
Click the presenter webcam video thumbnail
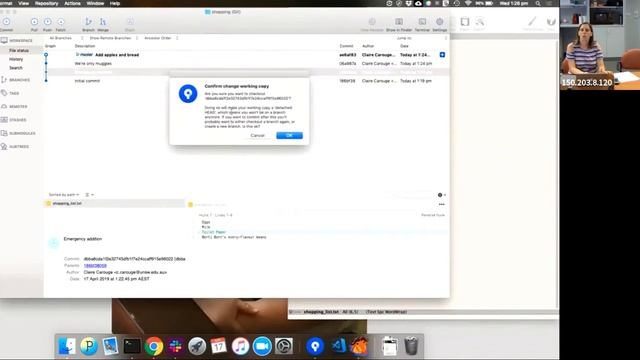(600, 45)
